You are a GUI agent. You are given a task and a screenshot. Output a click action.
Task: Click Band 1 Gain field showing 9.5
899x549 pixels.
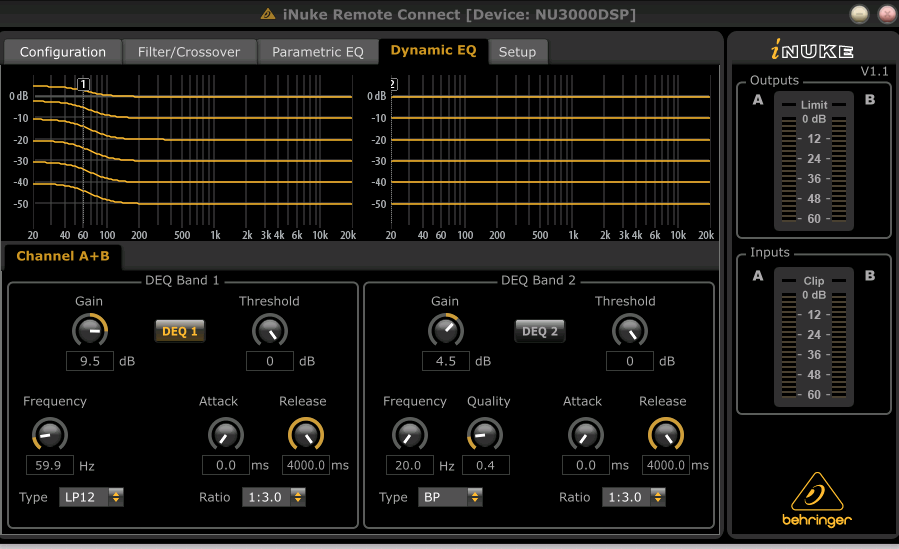(x=90, y=361)
